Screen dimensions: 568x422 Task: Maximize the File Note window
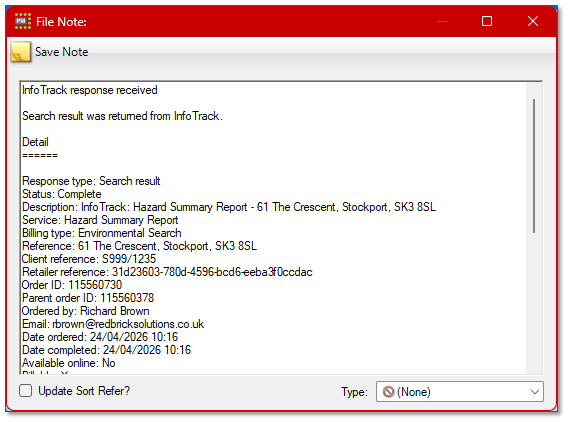[x=487, y=21]
